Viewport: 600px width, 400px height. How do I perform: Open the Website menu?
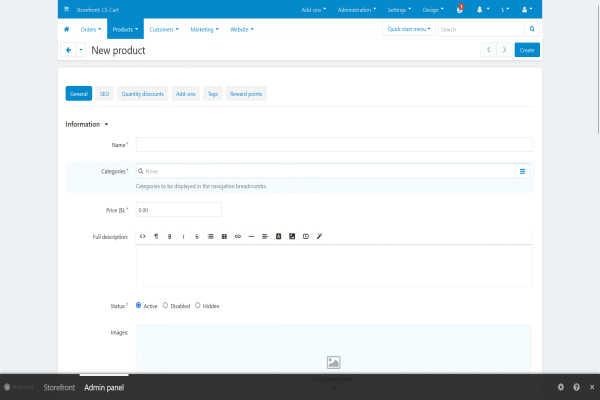(x=241, y=29)
